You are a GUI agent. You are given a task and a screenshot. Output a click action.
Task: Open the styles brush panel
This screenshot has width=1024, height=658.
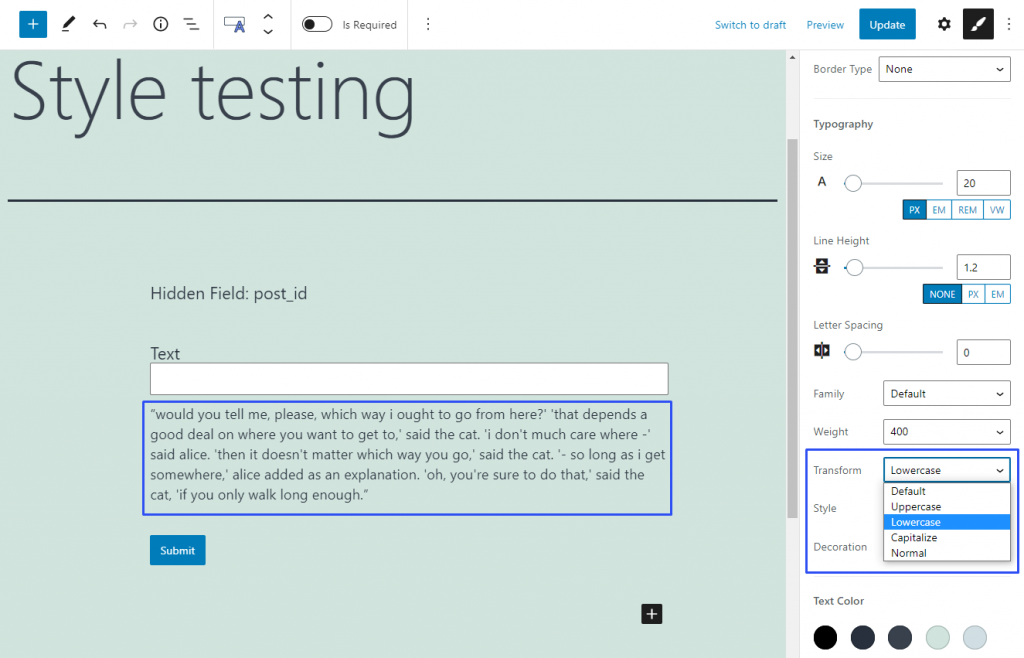click(978, 25)
